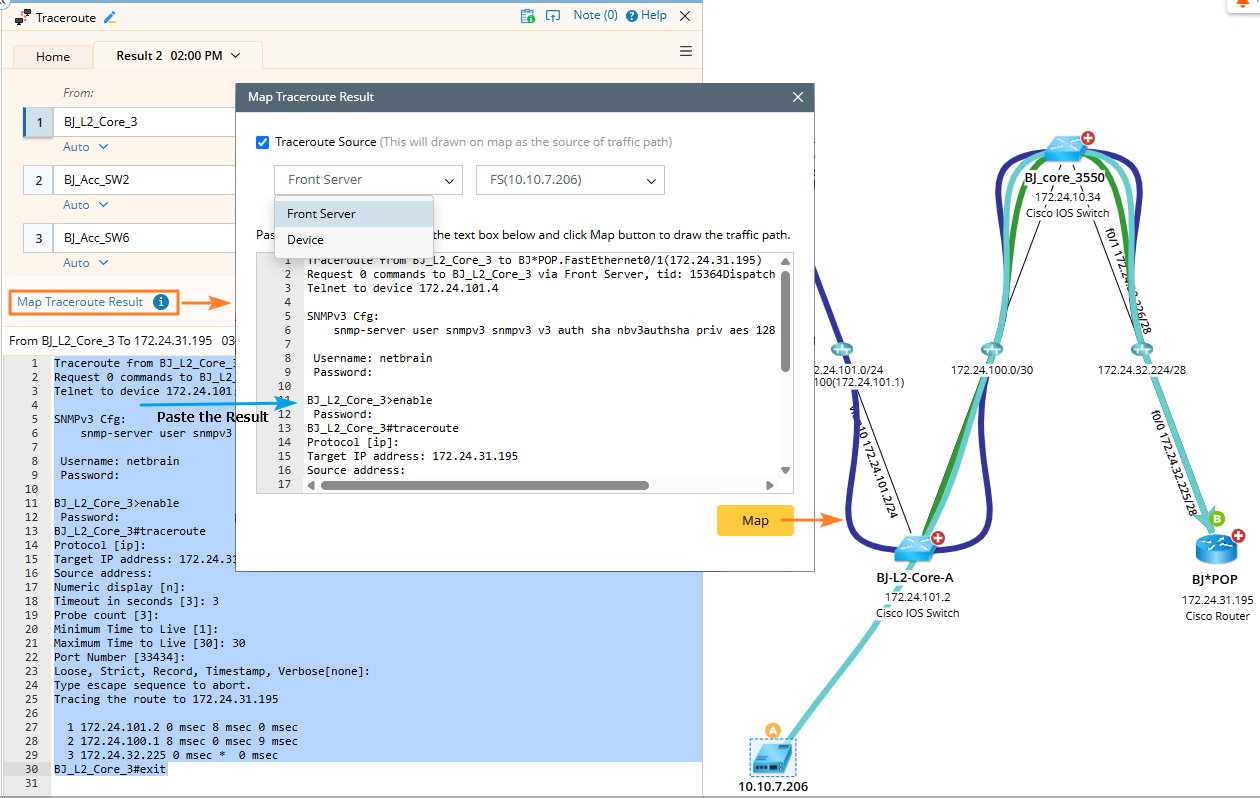Expand the Auto dropdown under BJ_Acc_SW6

click(86, 263)
